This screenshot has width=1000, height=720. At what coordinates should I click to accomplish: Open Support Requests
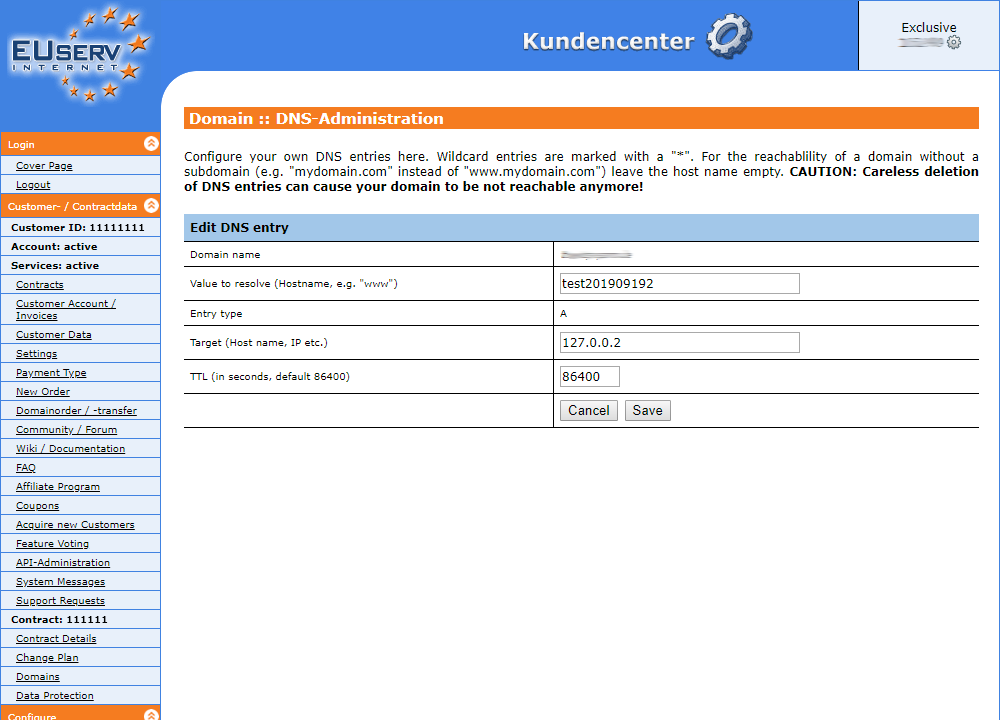point(61,601)
